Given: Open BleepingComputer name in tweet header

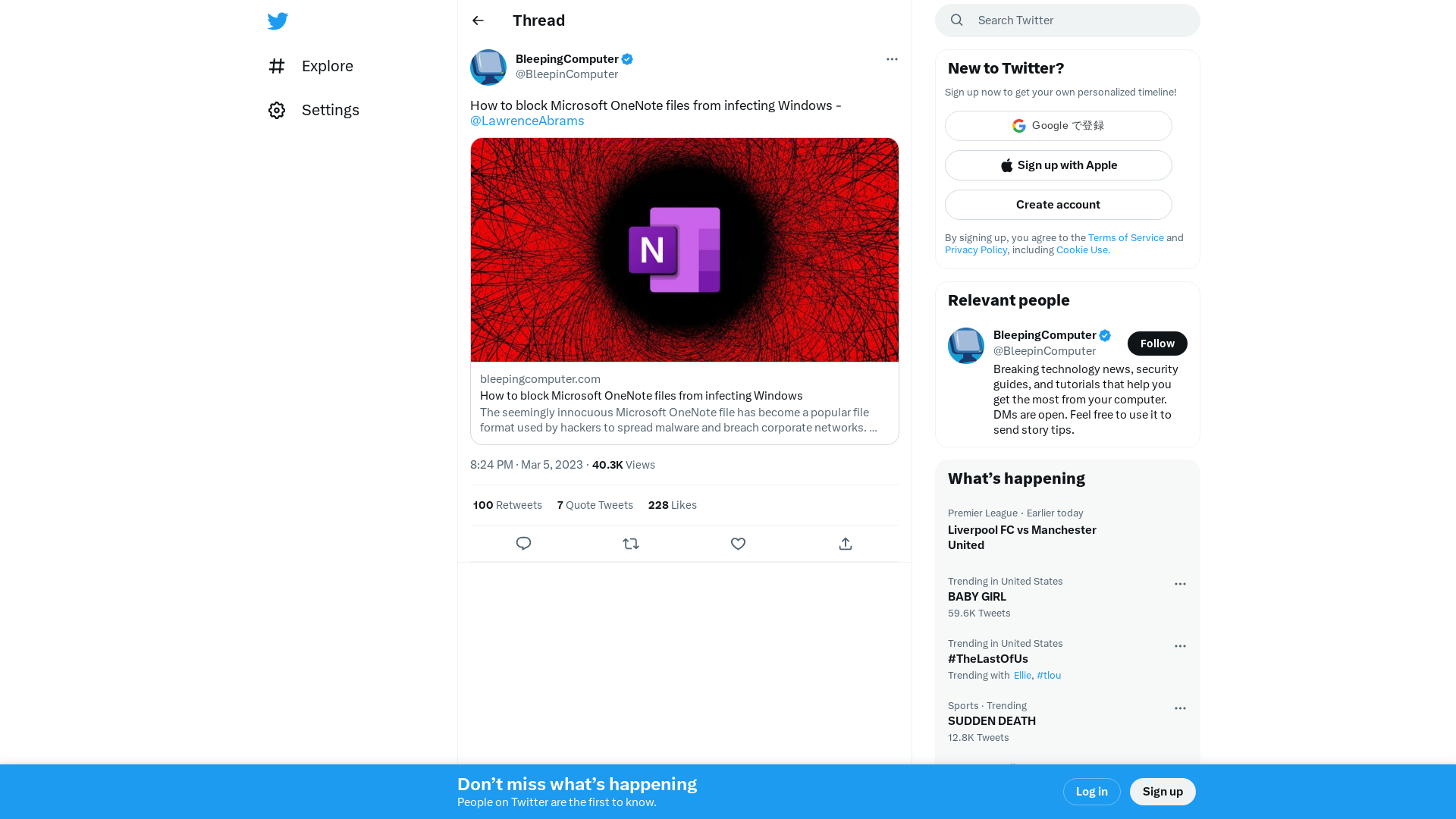Looking at the screenshot, I should tap(567, 59).
